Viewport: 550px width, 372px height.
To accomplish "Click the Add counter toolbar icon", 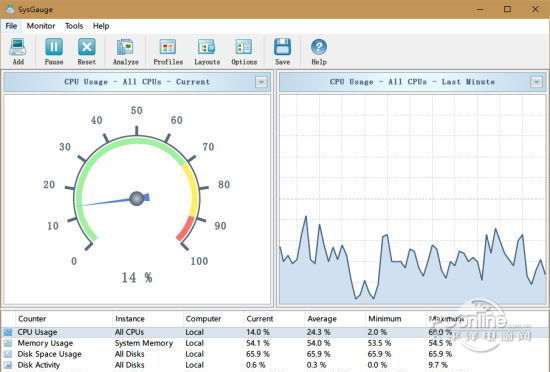I will pyautogui.click(x=18, y=52).
